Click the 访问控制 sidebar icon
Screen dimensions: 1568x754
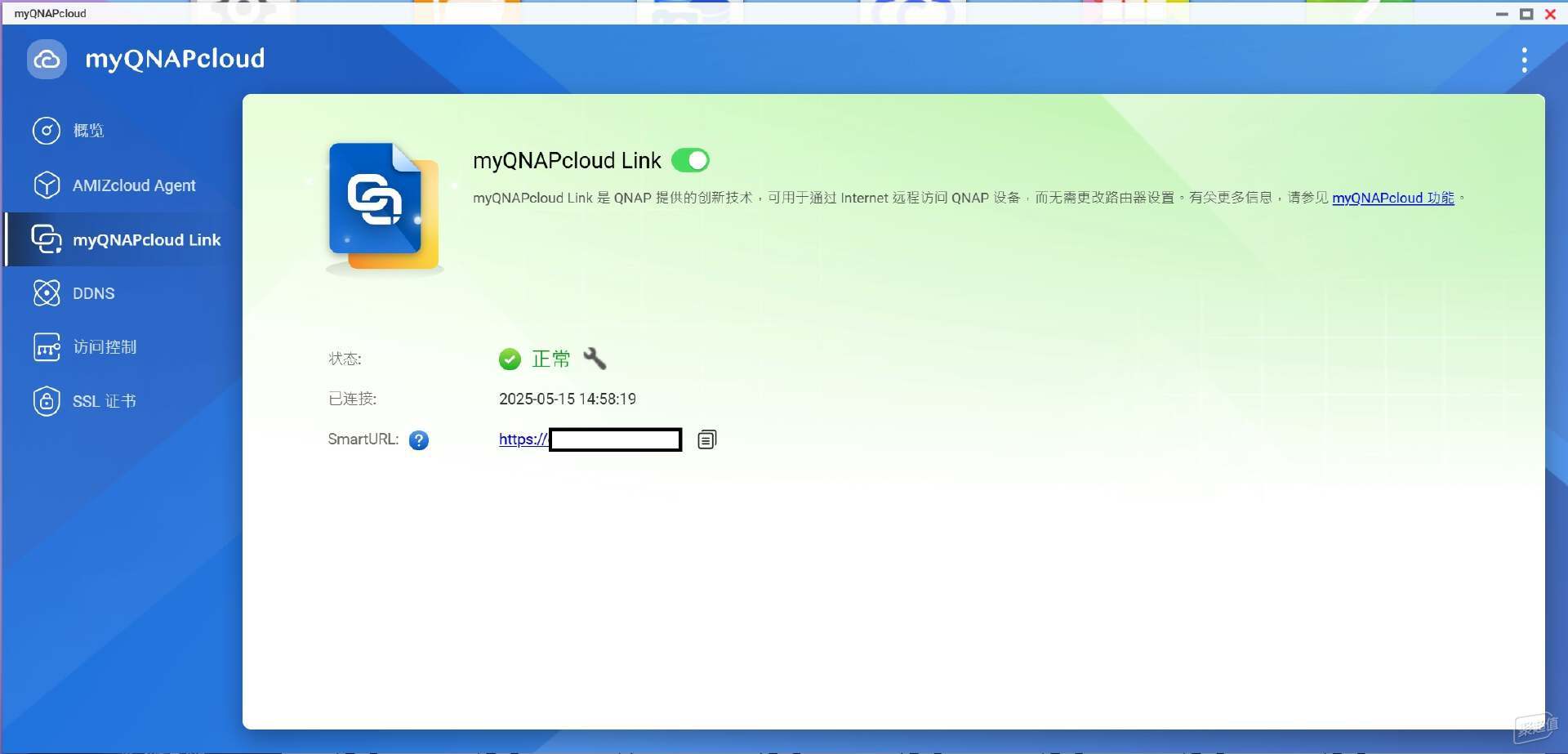coord(47,347)
